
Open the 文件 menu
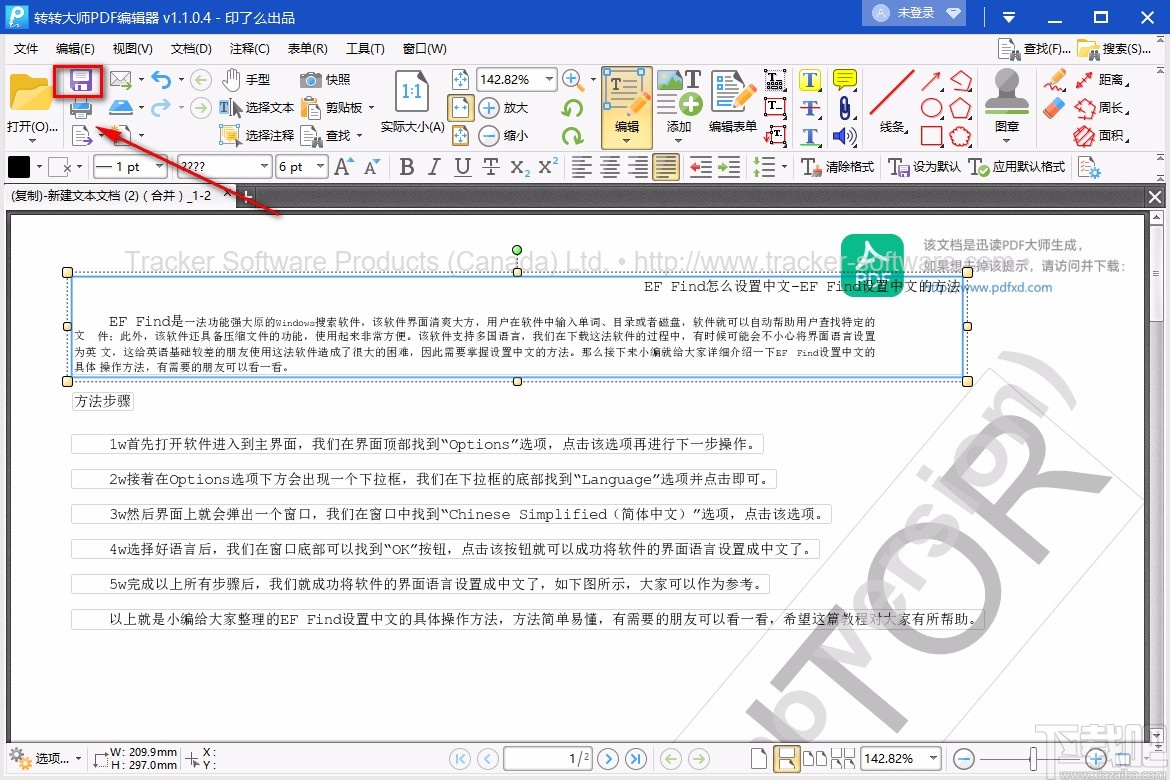(25, 48)
